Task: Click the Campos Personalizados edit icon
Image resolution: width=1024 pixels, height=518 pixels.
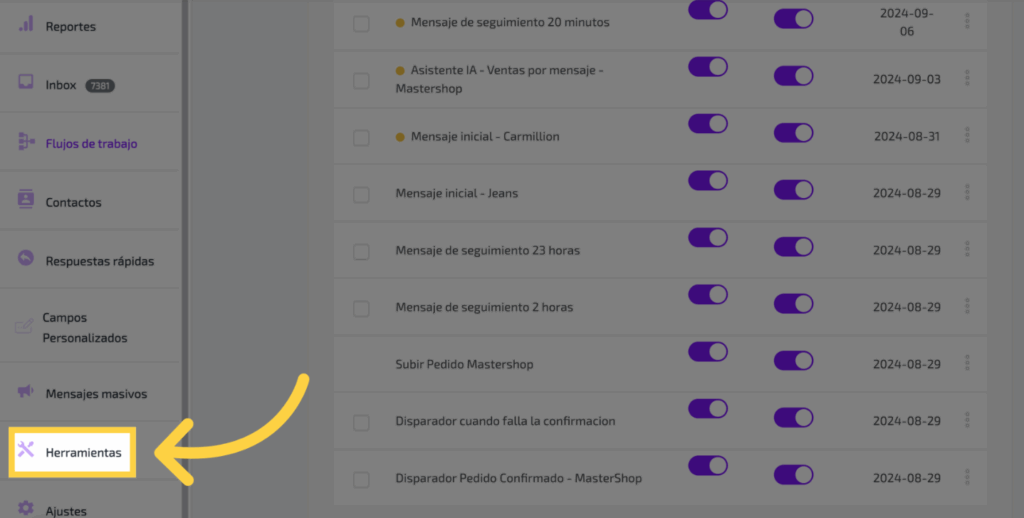Action: (24, 327)
